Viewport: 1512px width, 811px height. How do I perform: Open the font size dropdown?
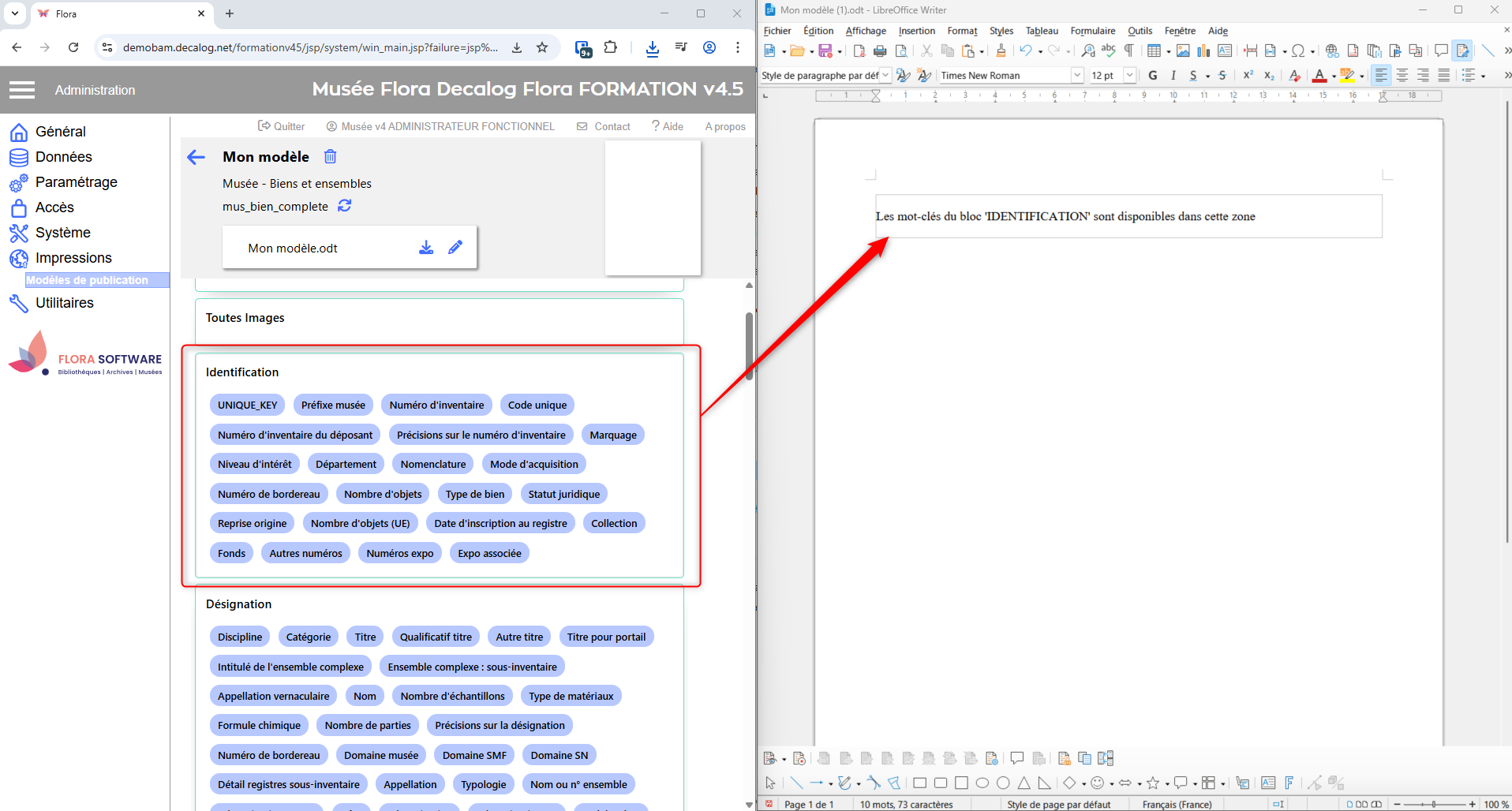1129,76
